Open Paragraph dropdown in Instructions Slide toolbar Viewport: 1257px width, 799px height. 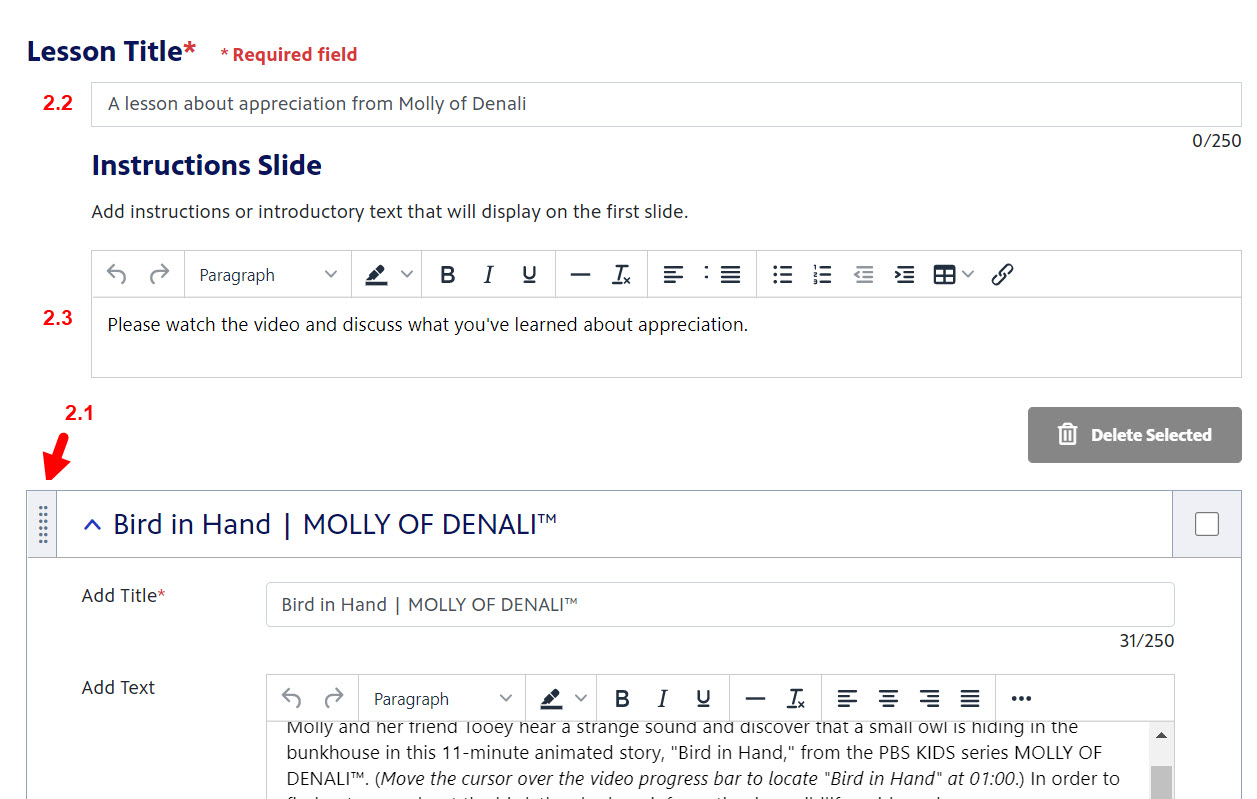tap(268, 275)
